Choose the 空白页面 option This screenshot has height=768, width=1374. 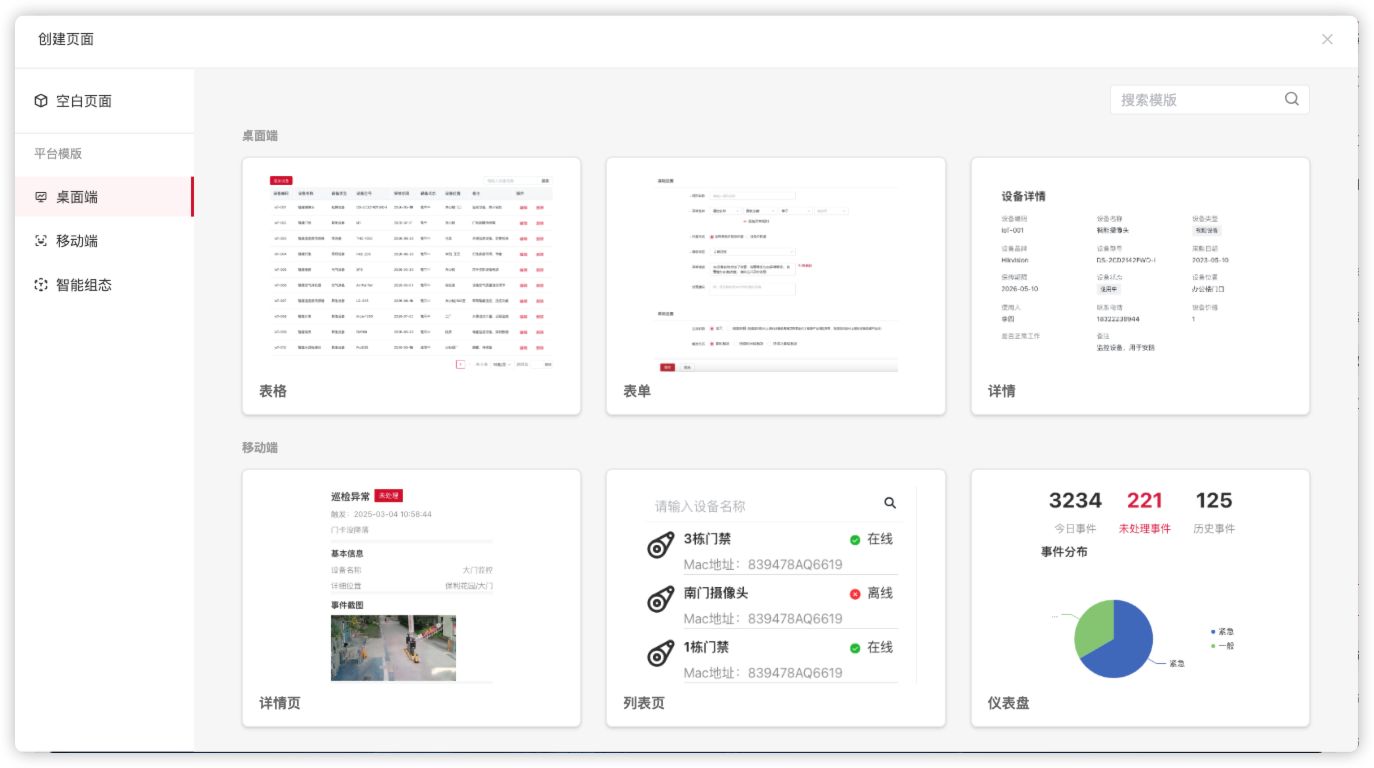pyautogui.click(x=84, y=101)
